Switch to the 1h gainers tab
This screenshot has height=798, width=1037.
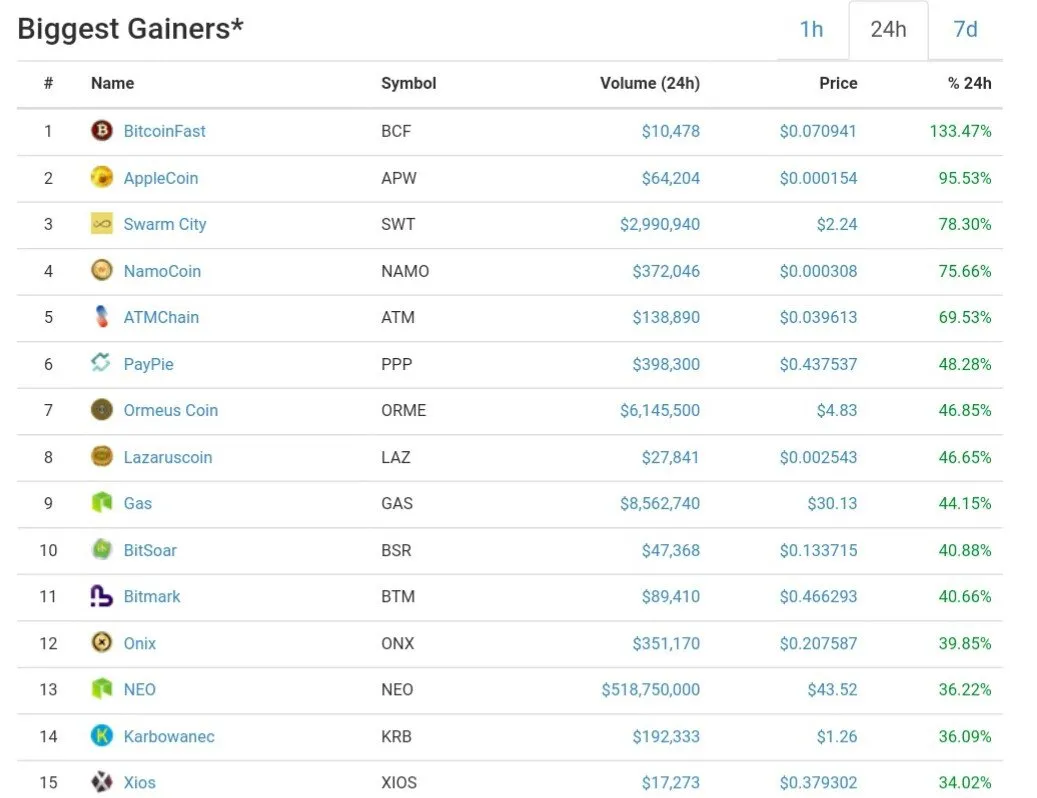pos(811,30)
